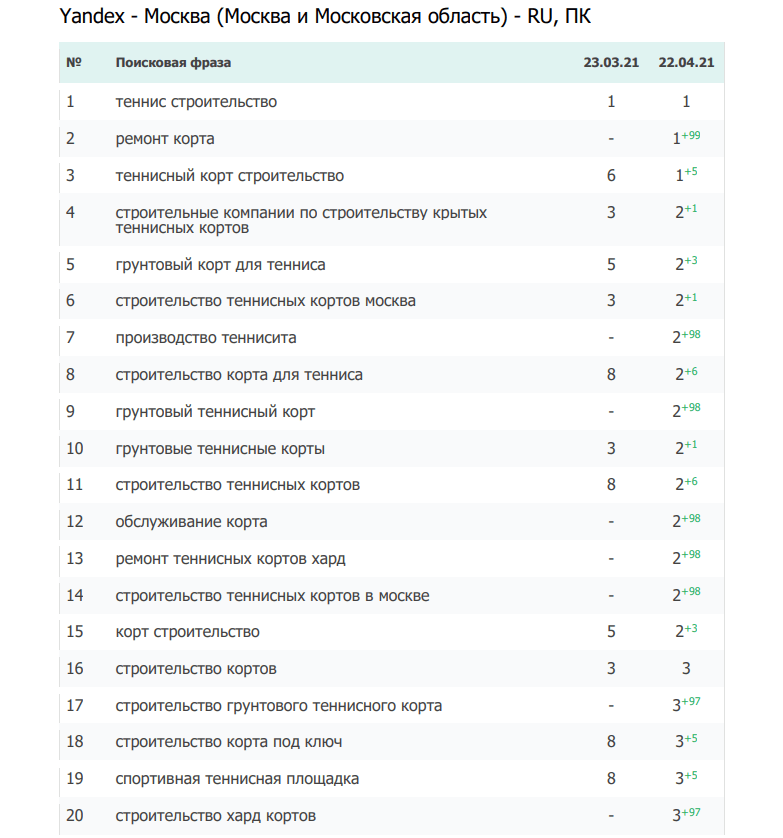Select the phrase 'производство теннисита'
The width and height of the screenshot is (783, 838).
tap(206, 338)
